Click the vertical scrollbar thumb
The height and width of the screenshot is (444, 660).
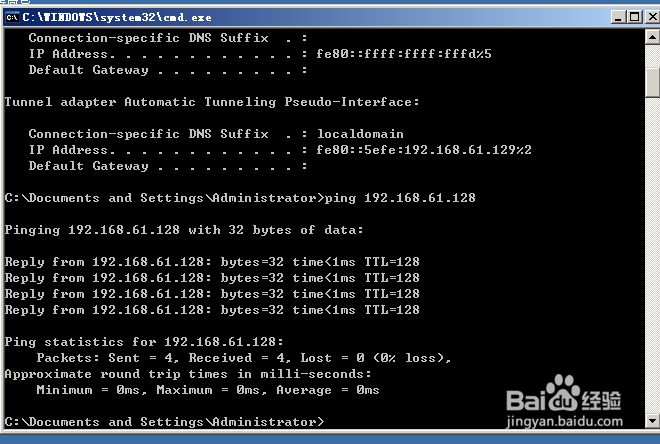coord(652,82)
